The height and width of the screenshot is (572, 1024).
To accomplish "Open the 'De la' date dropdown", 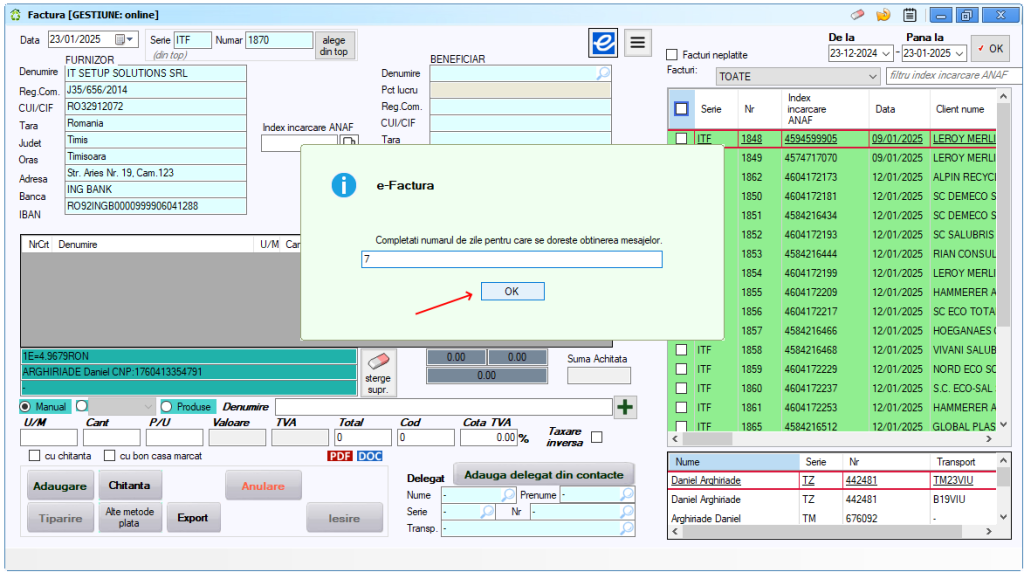I will coord(886,54).
